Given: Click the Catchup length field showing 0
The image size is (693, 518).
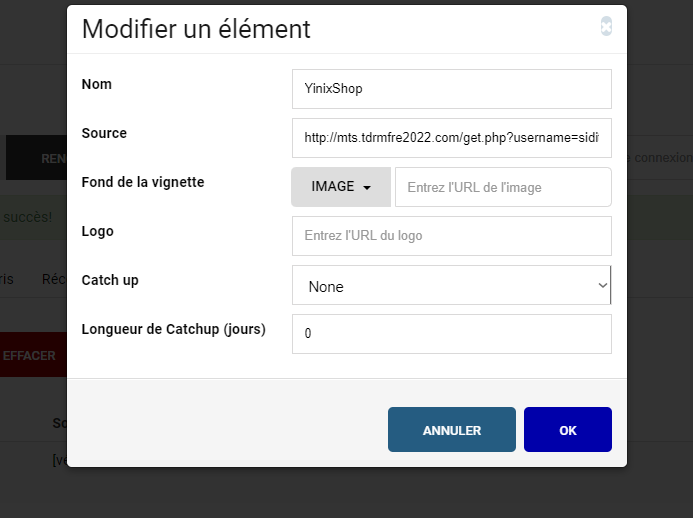Looking at the screenshot, I should point(451,334).
